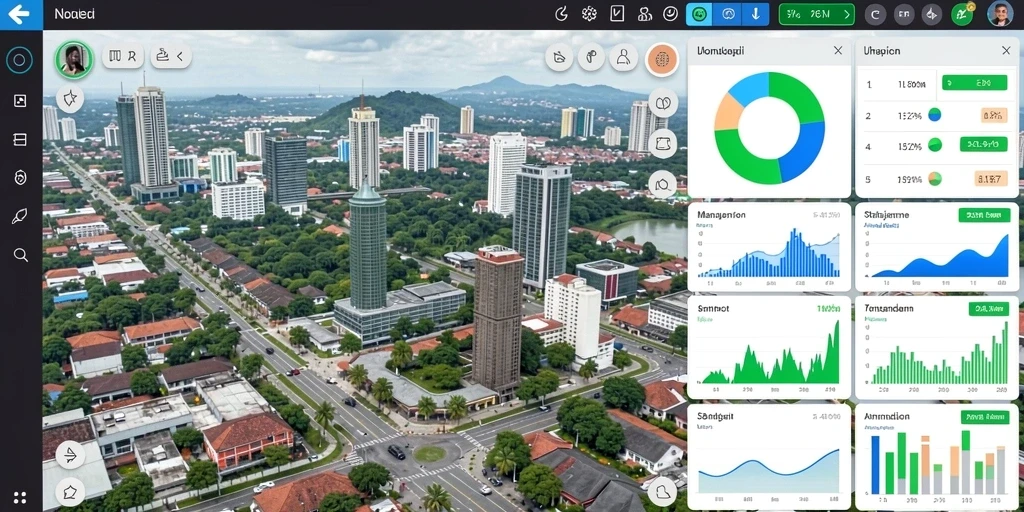Click the round map button at bottom right of map
Viewport: 1024px width, 512px height.
coord(663,491)
